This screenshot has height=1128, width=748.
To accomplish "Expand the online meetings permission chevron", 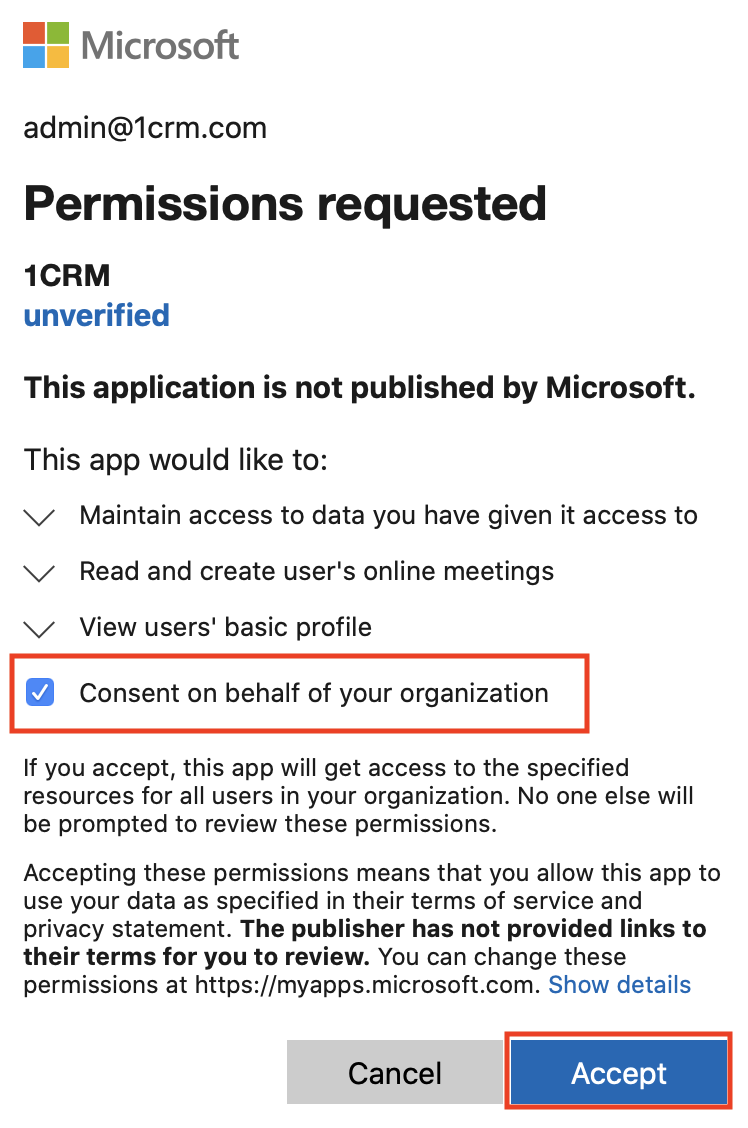I will point(40,573).
